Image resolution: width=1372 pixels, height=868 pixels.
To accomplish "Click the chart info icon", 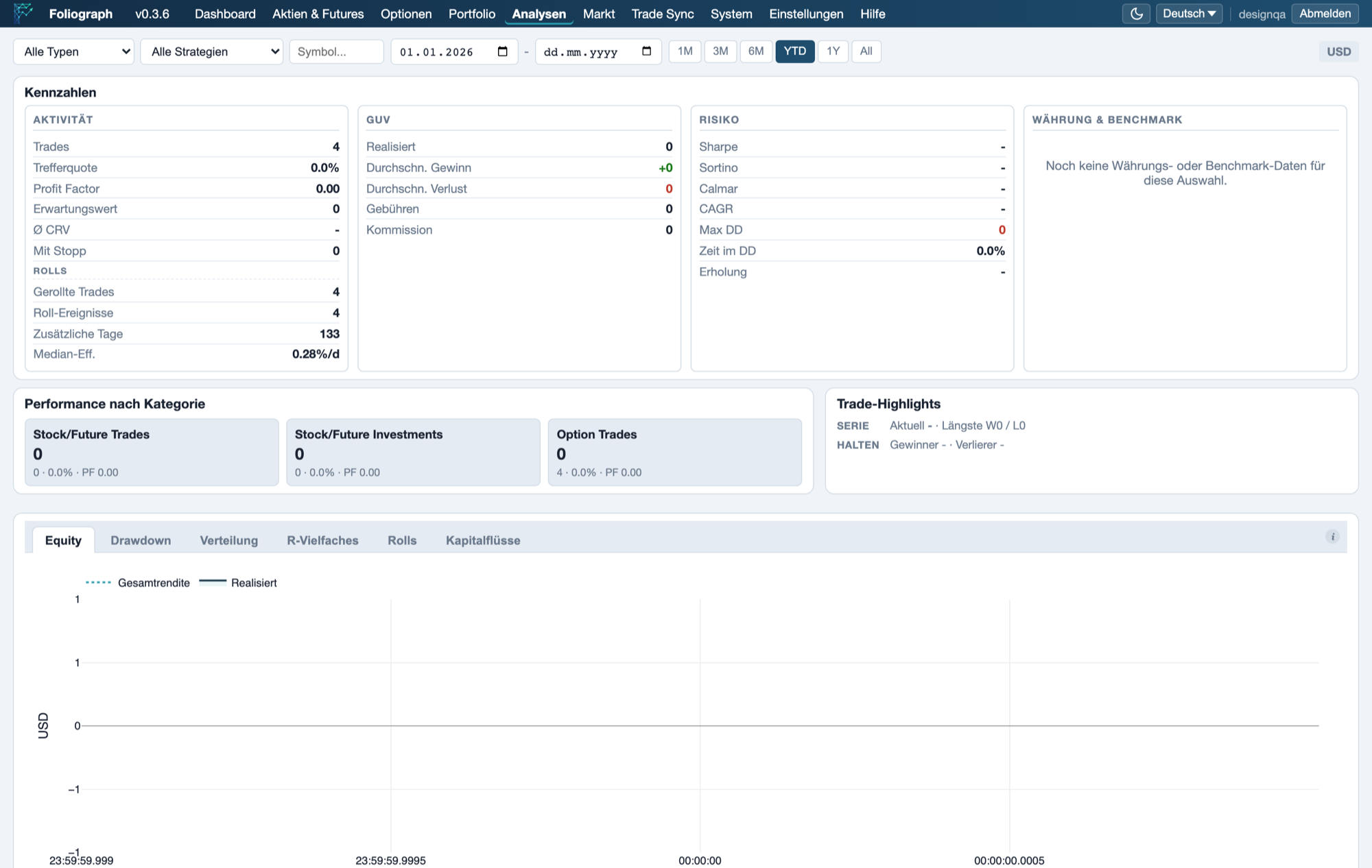I will 1332,537.
